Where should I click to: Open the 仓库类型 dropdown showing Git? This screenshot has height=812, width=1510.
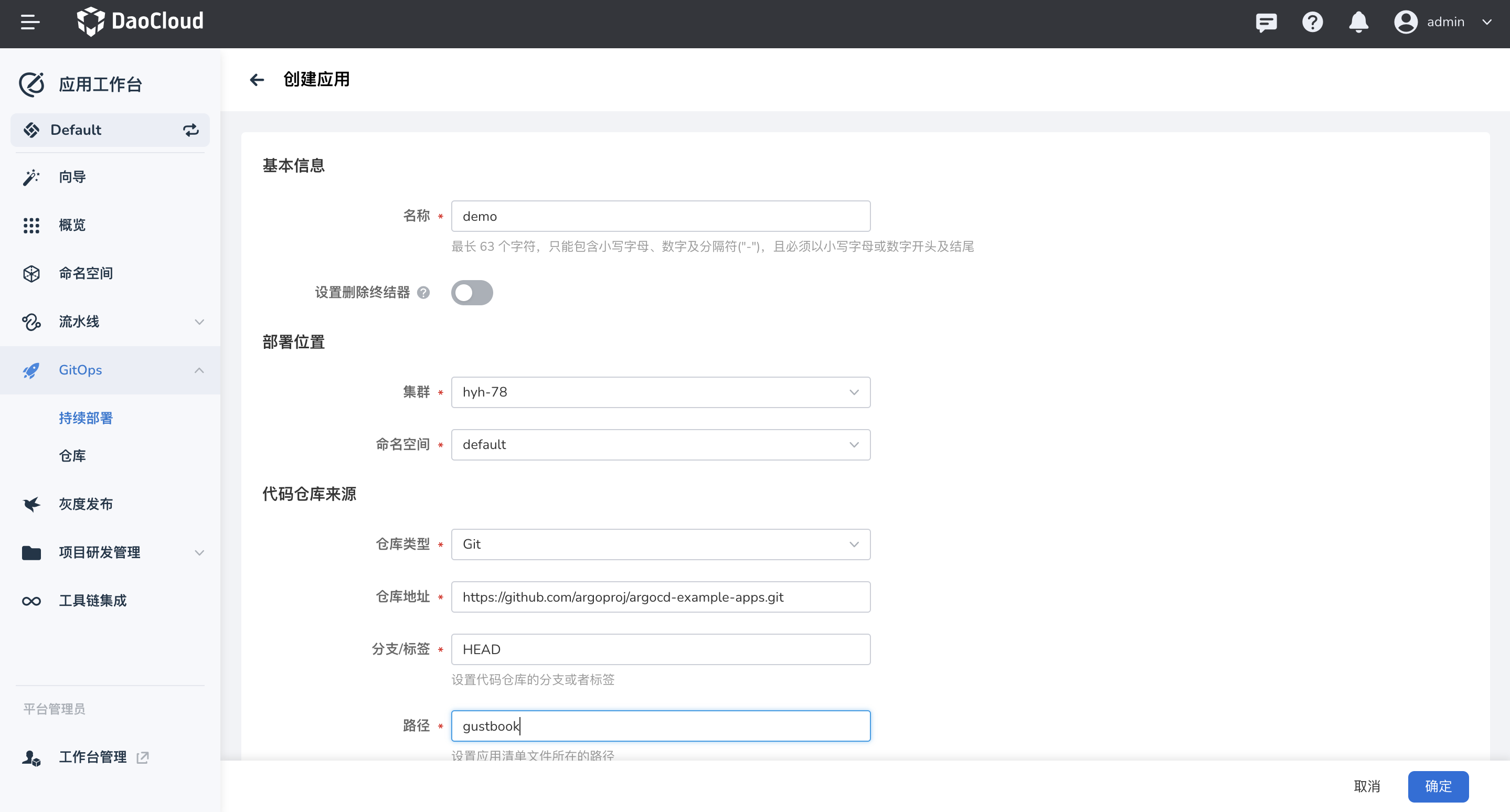pos(660,544)
